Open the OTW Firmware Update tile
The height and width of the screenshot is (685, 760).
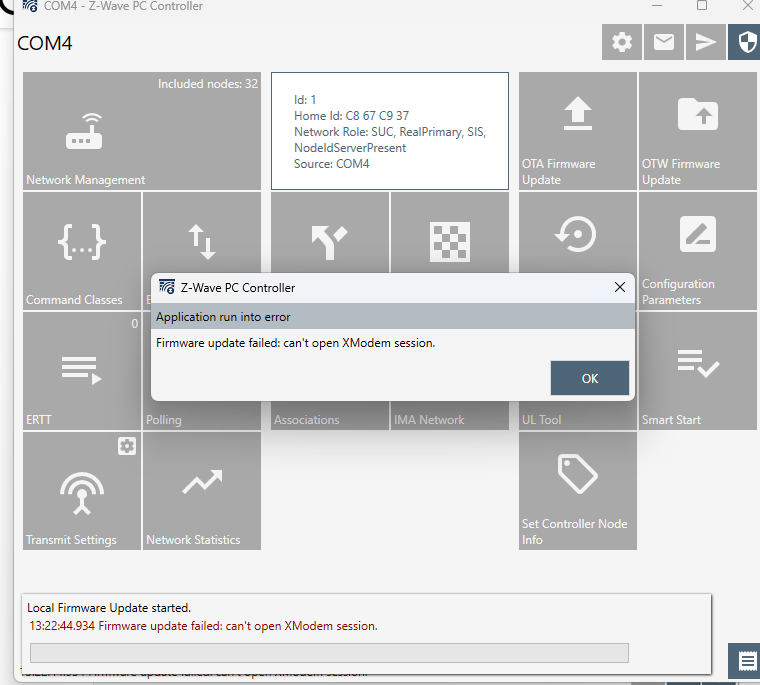[697, 131]
